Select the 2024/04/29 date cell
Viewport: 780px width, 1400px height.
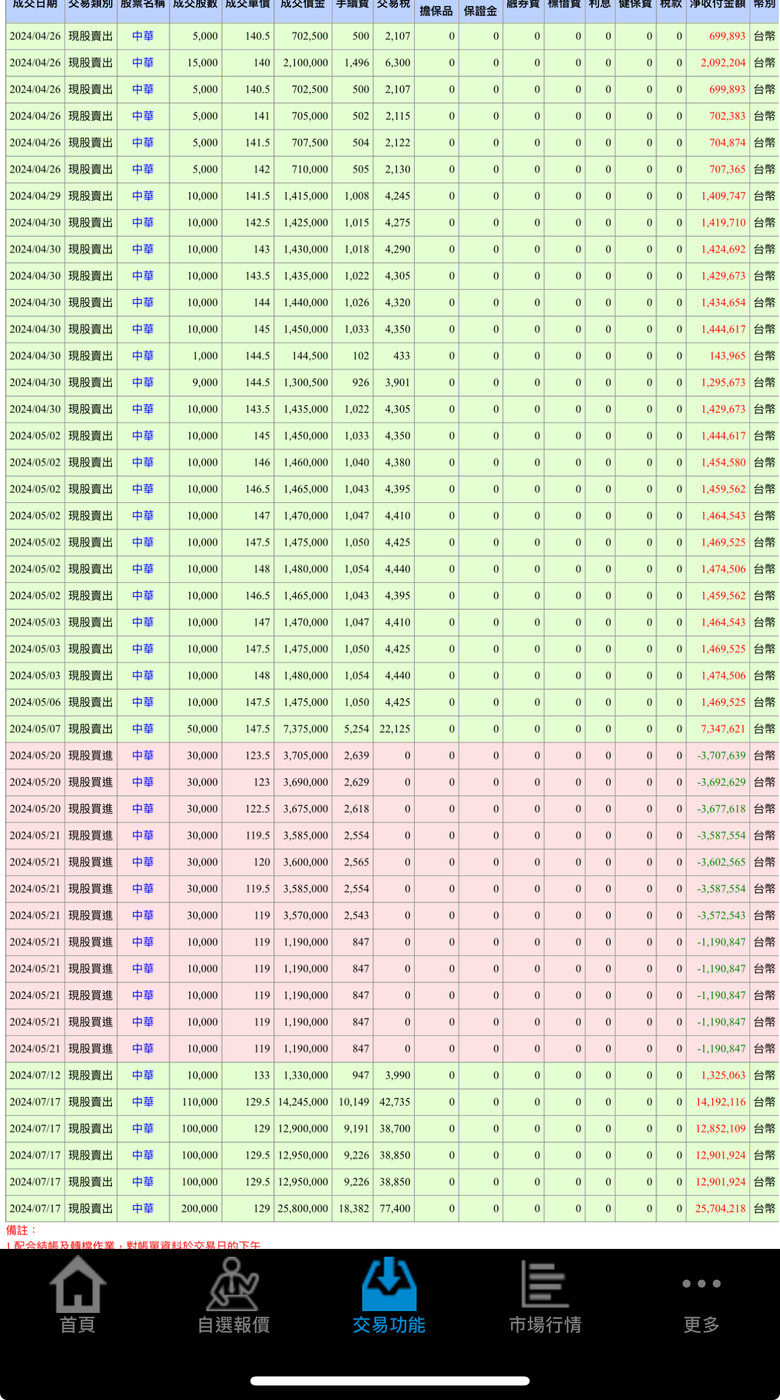click(35, 196)
